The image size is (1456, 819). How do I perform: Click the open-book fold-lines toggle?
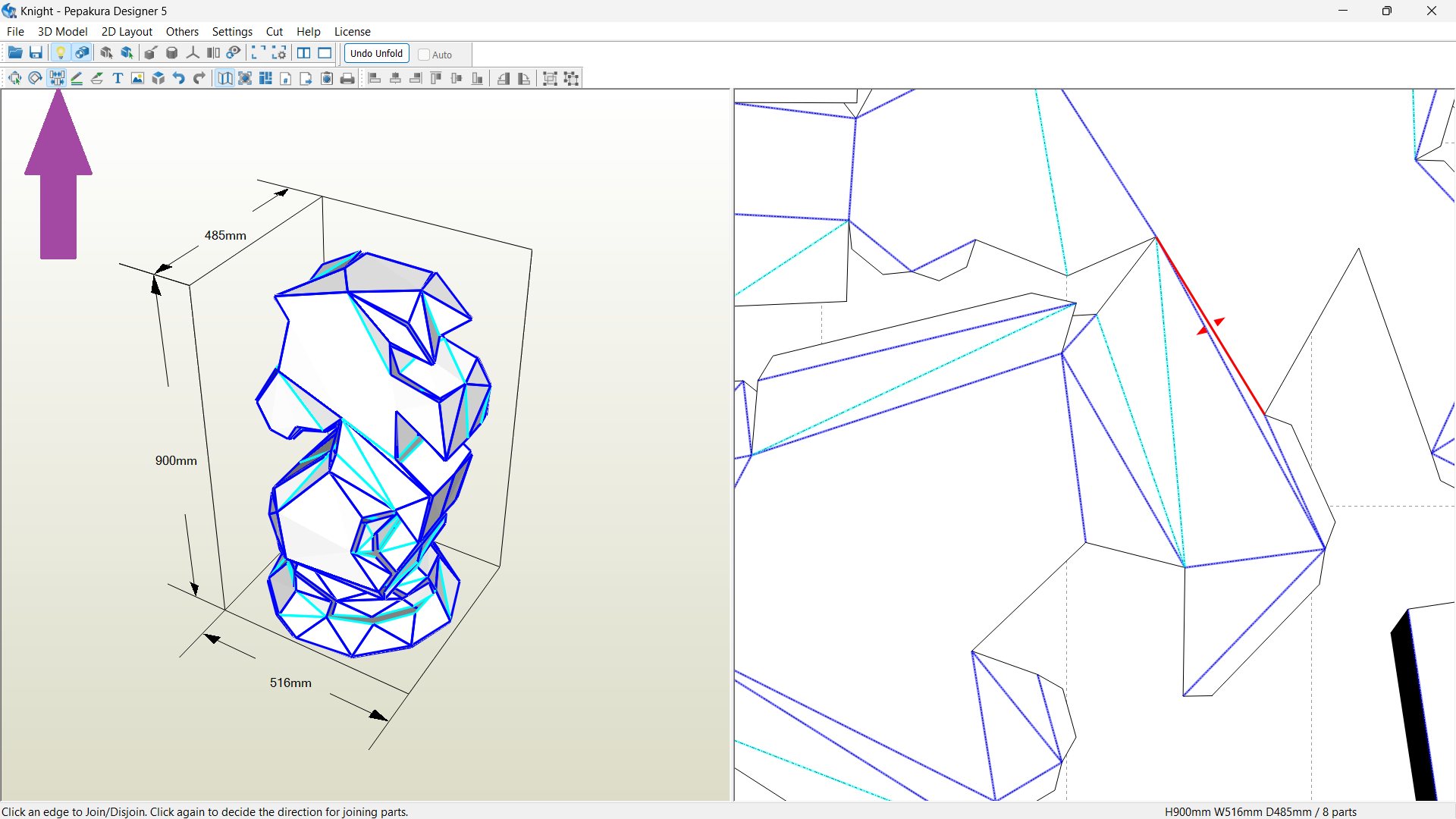[225, 78]
